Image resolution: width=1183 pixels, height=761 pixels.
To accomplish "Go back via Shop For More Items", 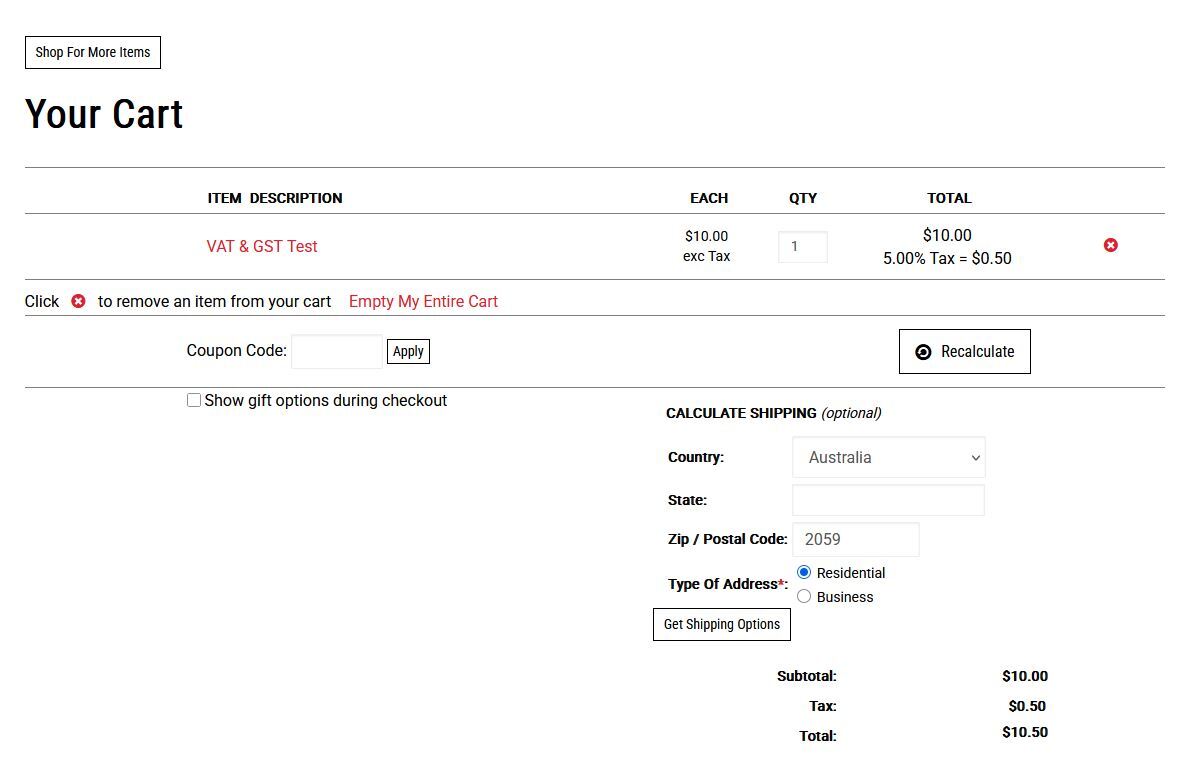I will coord(93,52).
